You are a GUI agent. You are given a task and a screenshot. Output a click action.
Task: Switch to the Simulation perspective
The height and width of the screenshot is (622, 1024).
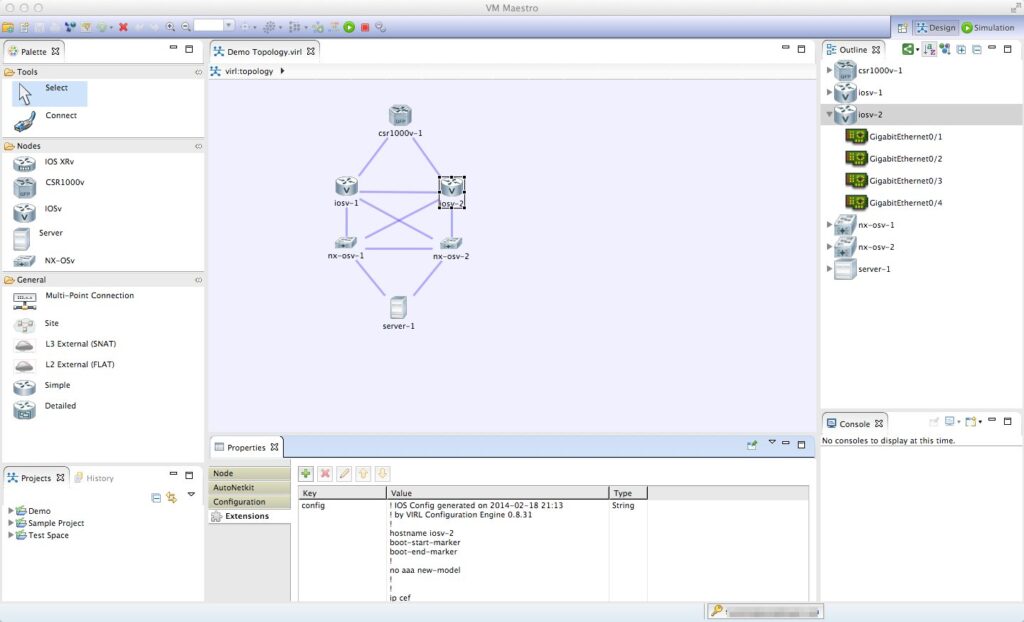pos(988,28)
